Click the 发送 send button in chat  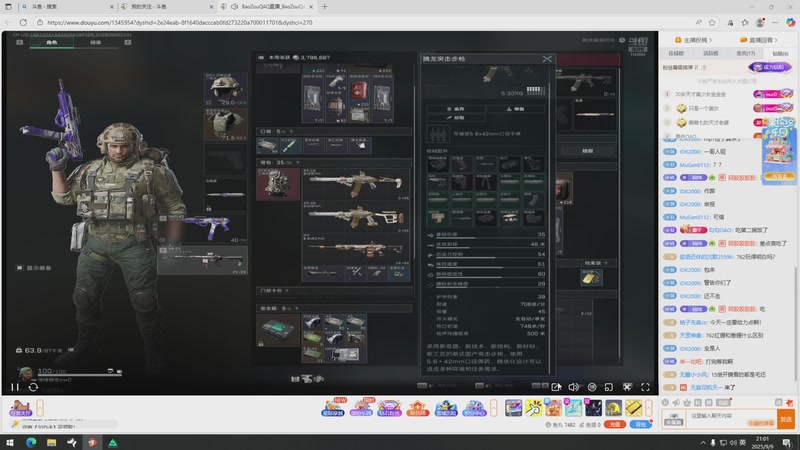tap(786, 419)
